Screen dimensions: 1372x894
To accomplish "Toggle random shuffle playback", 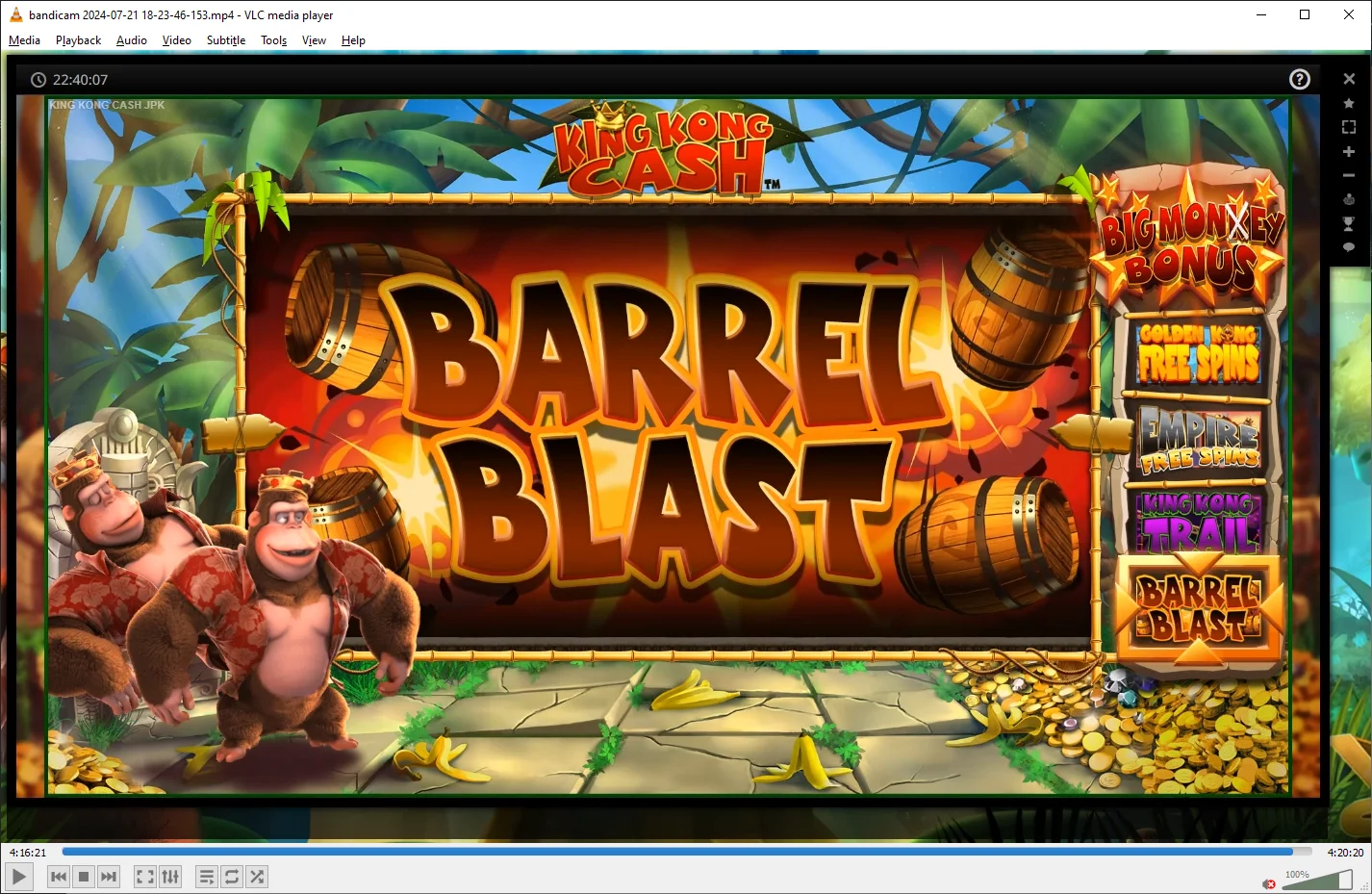I will pos(257,877).
